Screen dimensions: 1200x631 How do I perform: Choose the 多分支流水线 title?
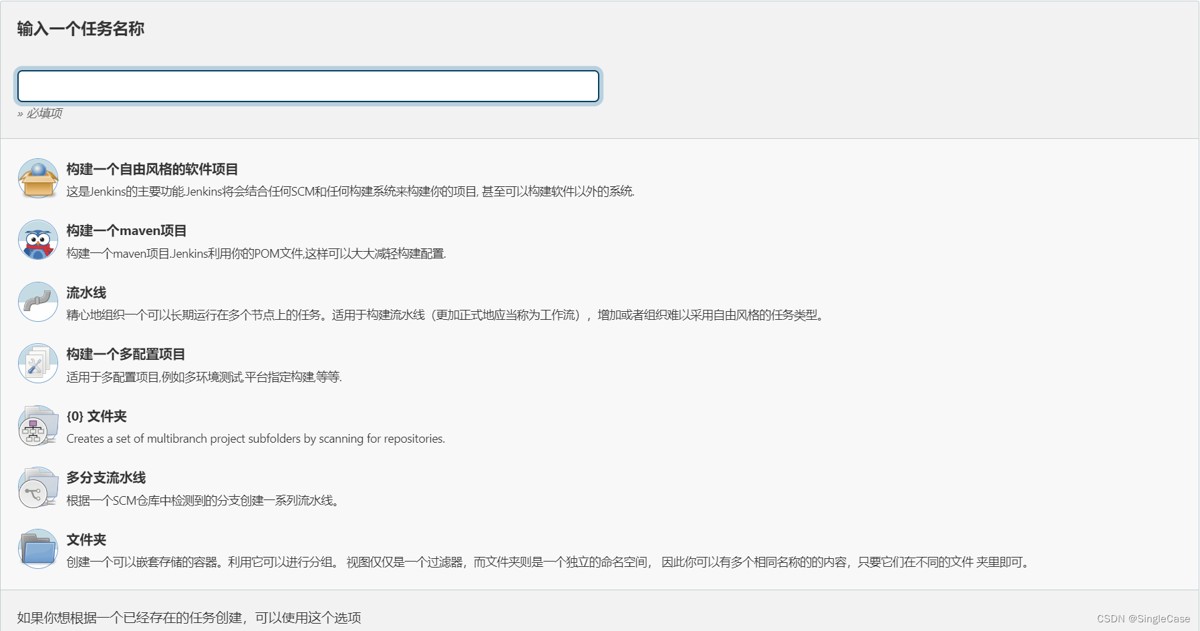[106, 478]
